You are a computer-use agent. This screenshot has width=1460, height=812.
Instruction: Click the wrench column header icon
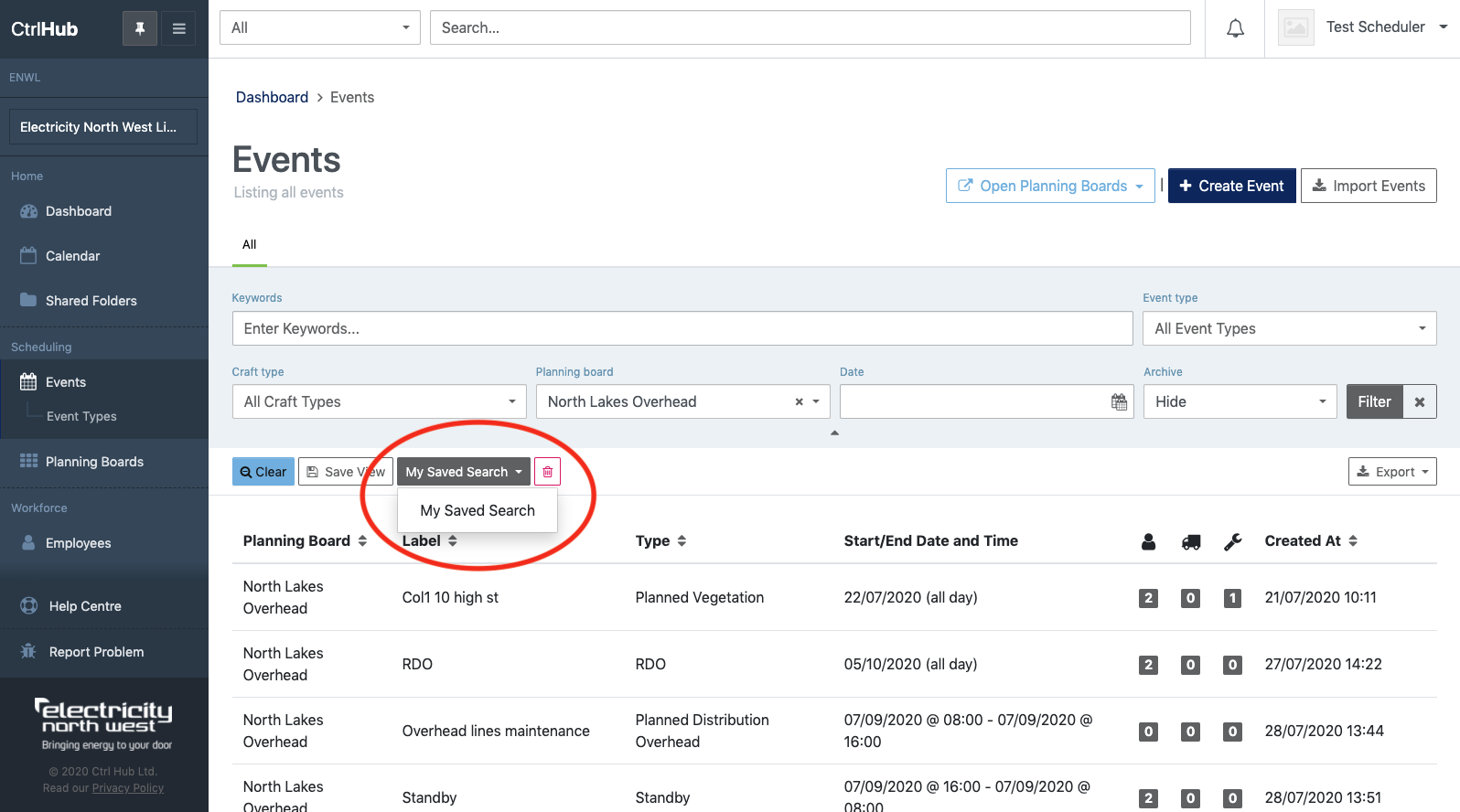click(x=1233, y=542)
